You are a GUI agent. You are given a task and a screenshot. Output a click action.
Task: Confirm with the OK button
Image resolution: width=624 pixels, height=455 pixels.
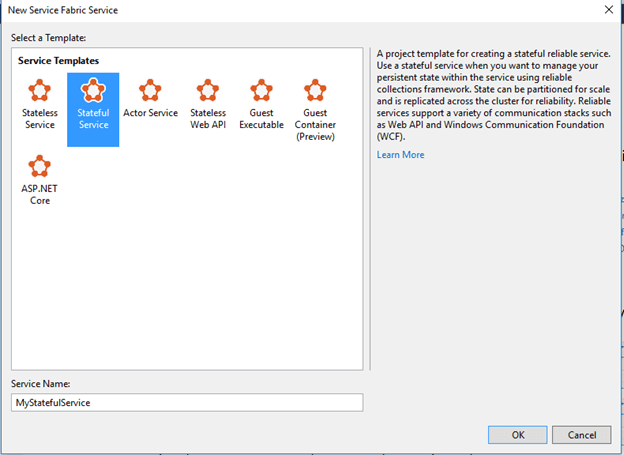(x=518, y=435)
